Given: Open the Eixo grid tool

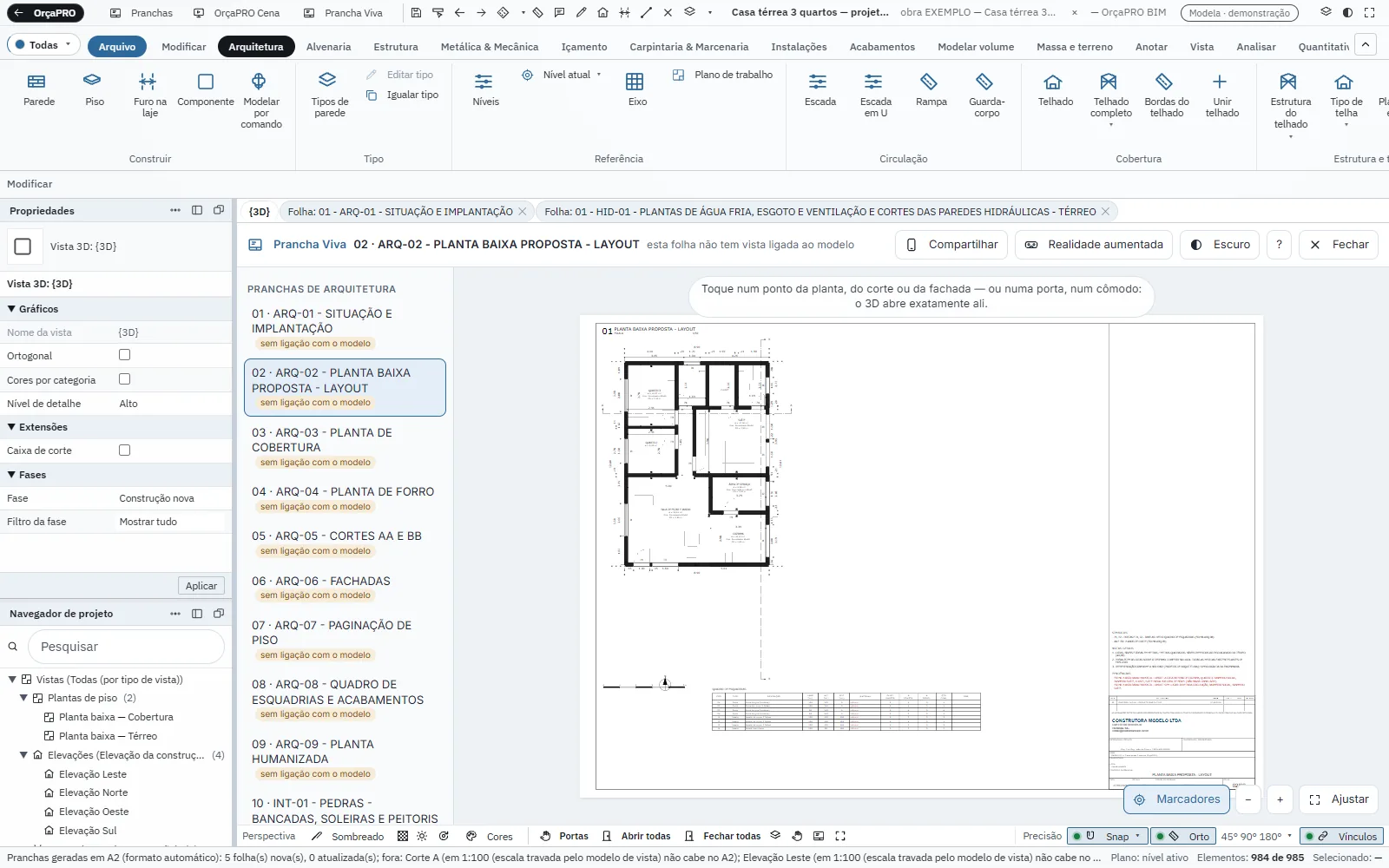Looking at the screenshot, I should tap(636, 89).
